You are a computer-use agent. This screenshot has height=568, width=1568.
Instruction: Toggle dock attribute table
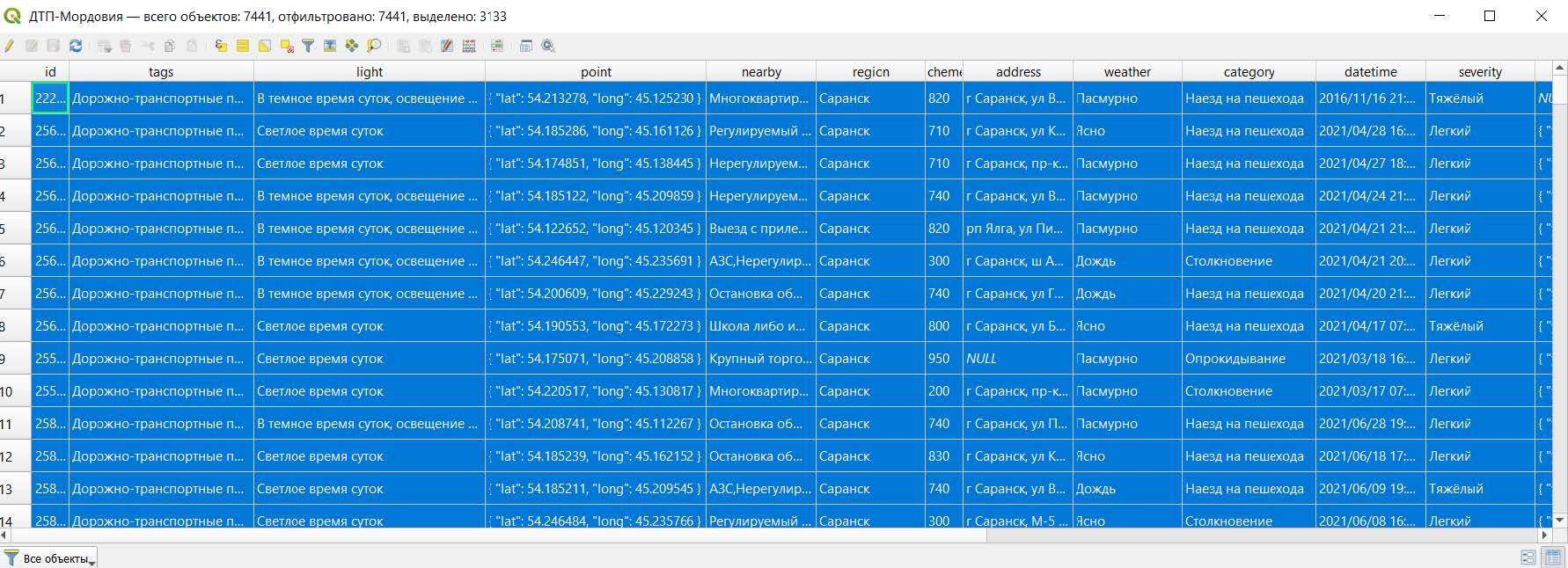(526, 46)
